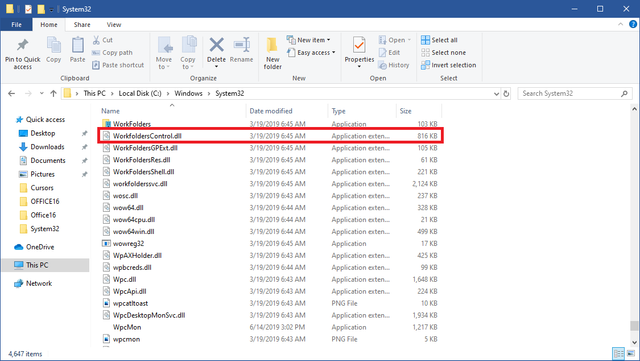The height and width of the screenshot is (361, 640).
Task: Click Local Disk (C:) breadcrumb
Action: [x=140, y=94]
